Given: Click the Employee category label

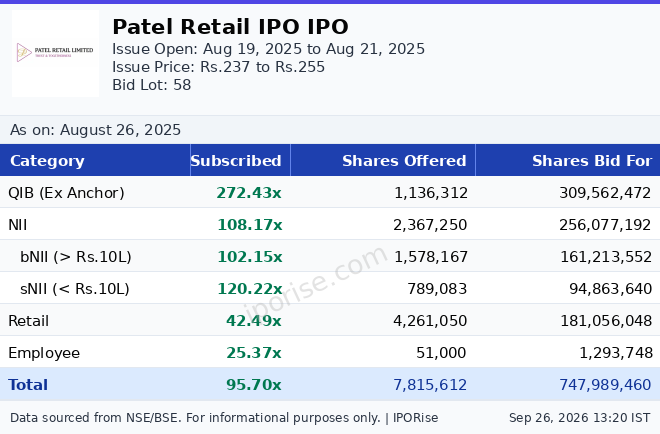Looking at the screenshot, I should pos(44,353).
